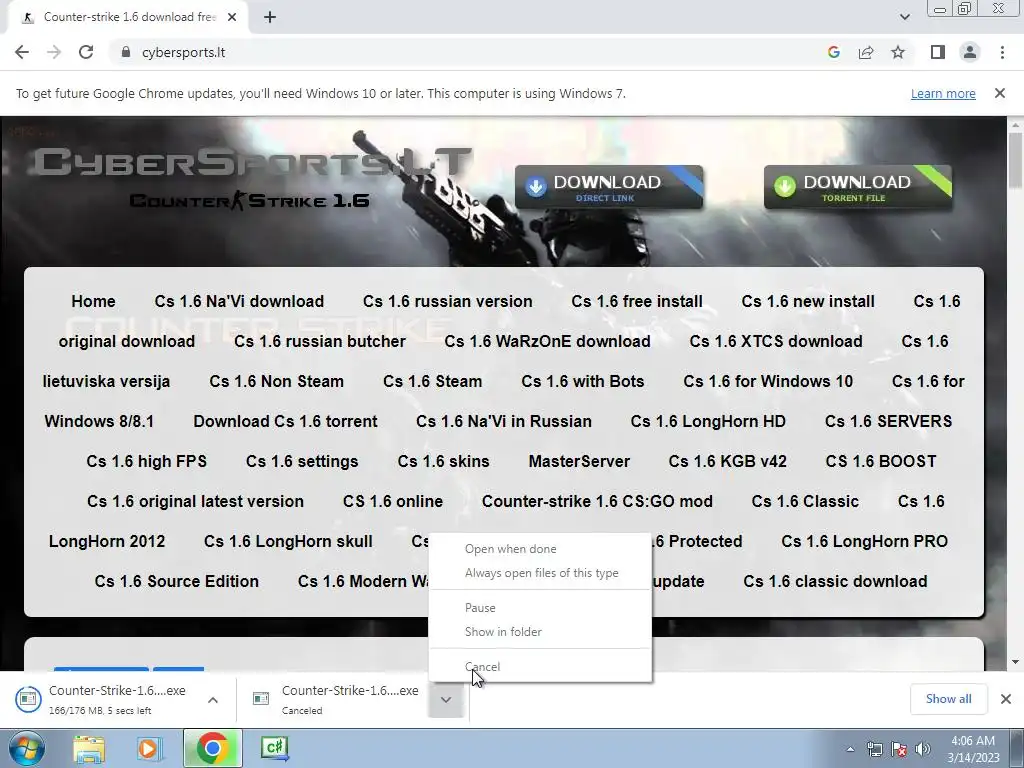Follow the Learn more link

[943, 93]
